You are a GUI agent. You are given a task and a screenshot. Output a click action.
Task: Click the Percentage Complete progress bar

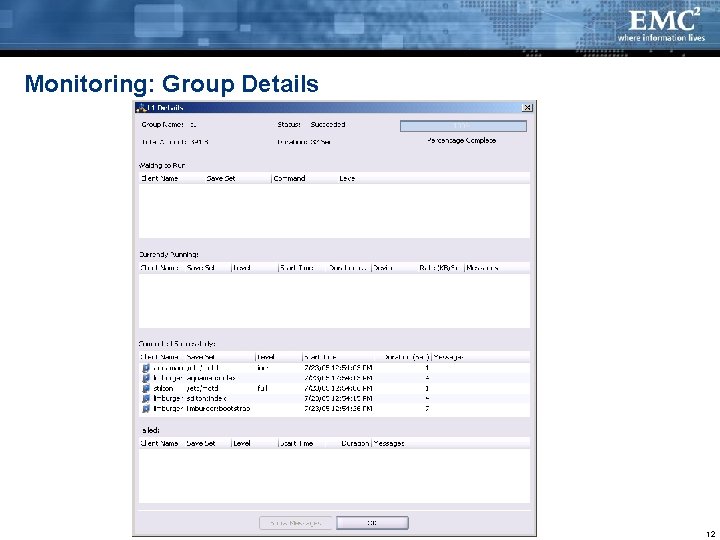click(x=463, y=126)
